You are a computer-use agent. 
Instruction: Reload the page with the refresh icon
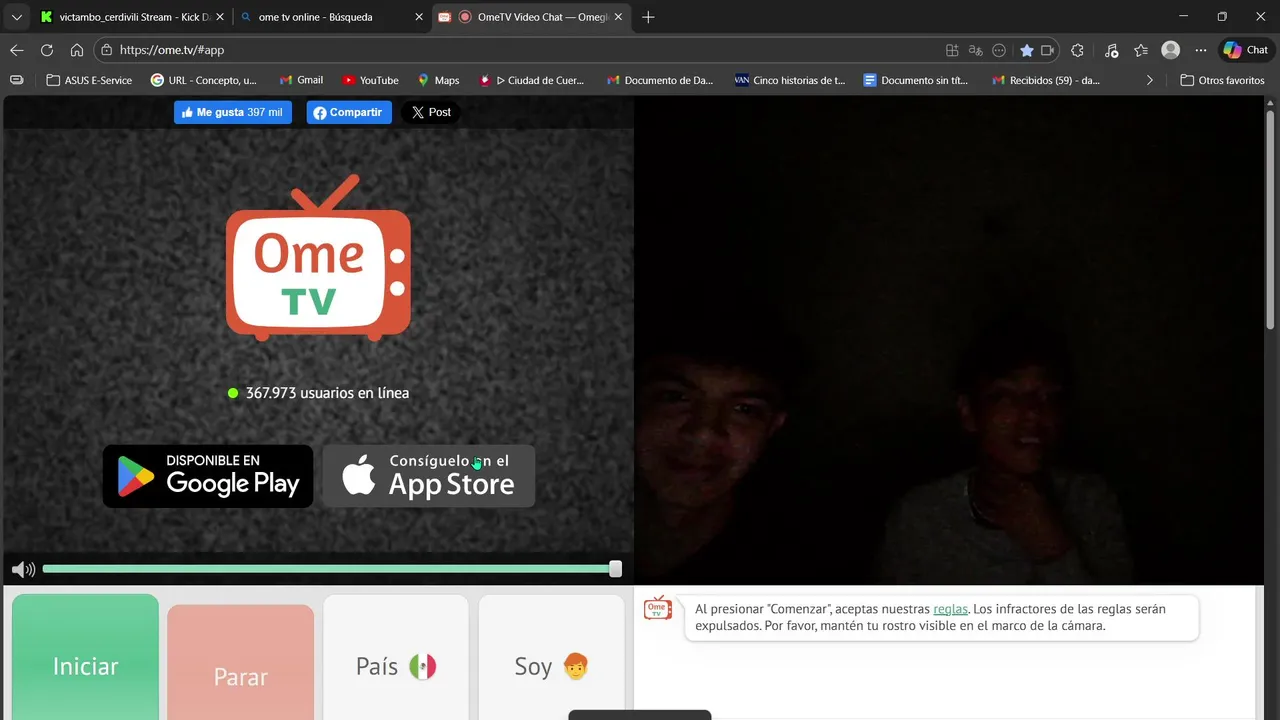click(47, 50)
